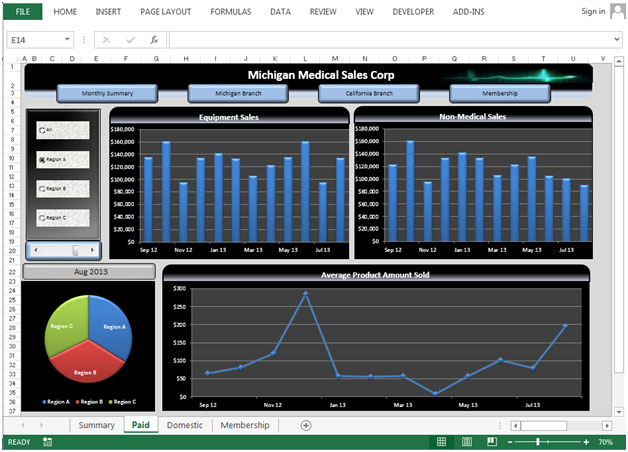This screenshot has width=628, height=452.
Task: Open the VIEW ribbon tab
Action: click(364, 12)
